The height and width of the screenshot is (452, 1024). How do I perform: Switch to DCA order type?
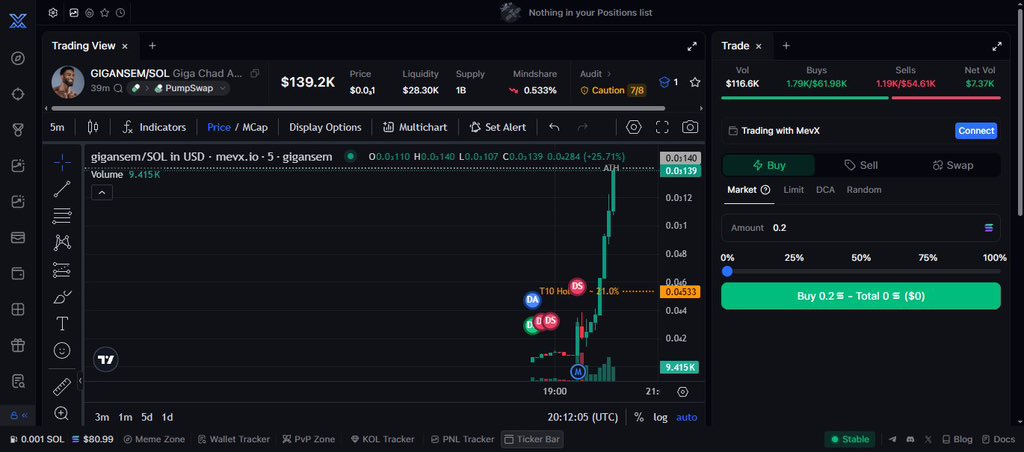[825, 190]
